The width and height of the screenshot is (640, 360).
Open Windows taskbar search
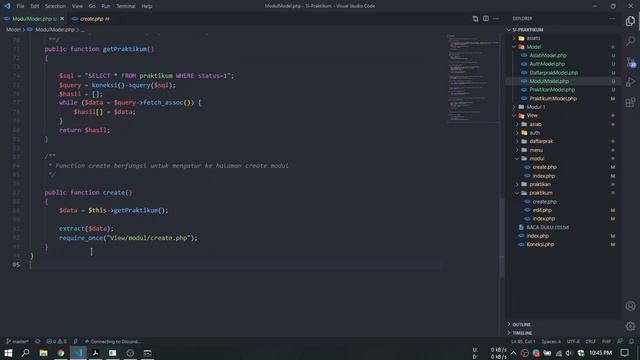pos(25,353)
